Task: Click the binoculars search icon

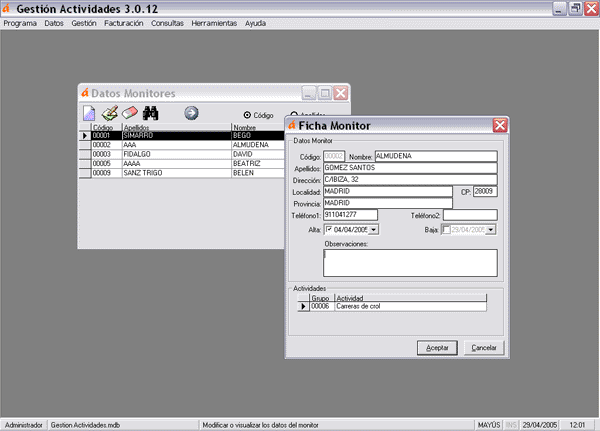Action: coord(152,114)
